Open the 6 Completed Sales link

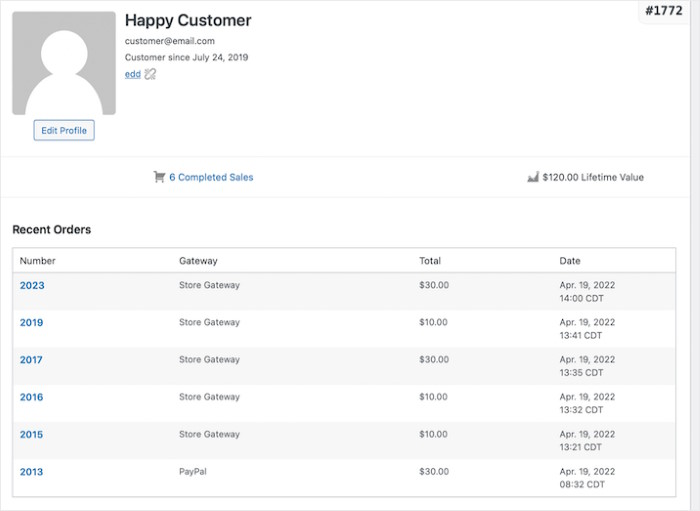(211, 177)
